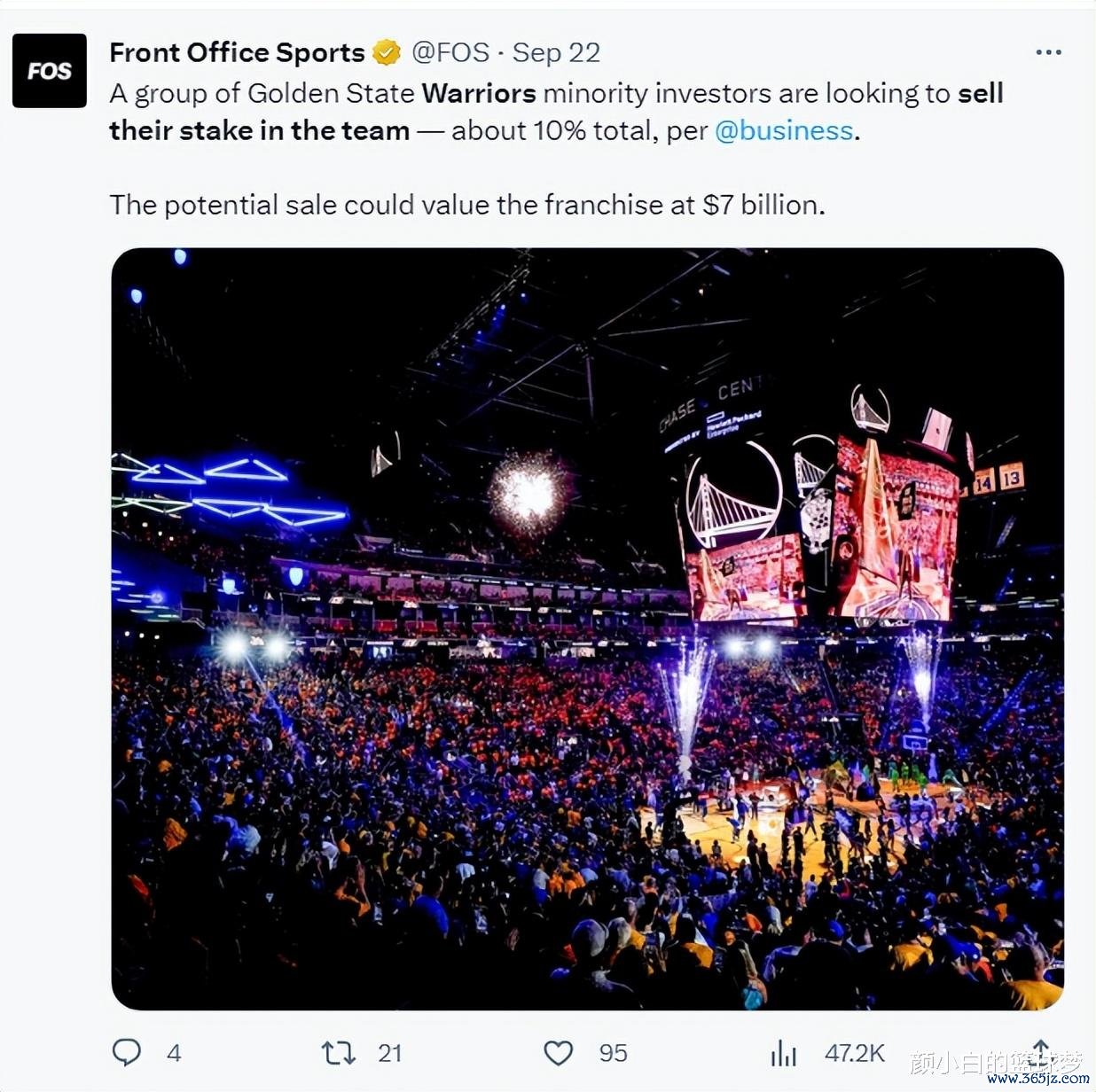
Task: Open the Front Office Sports profile name
Action: [237, 53]
